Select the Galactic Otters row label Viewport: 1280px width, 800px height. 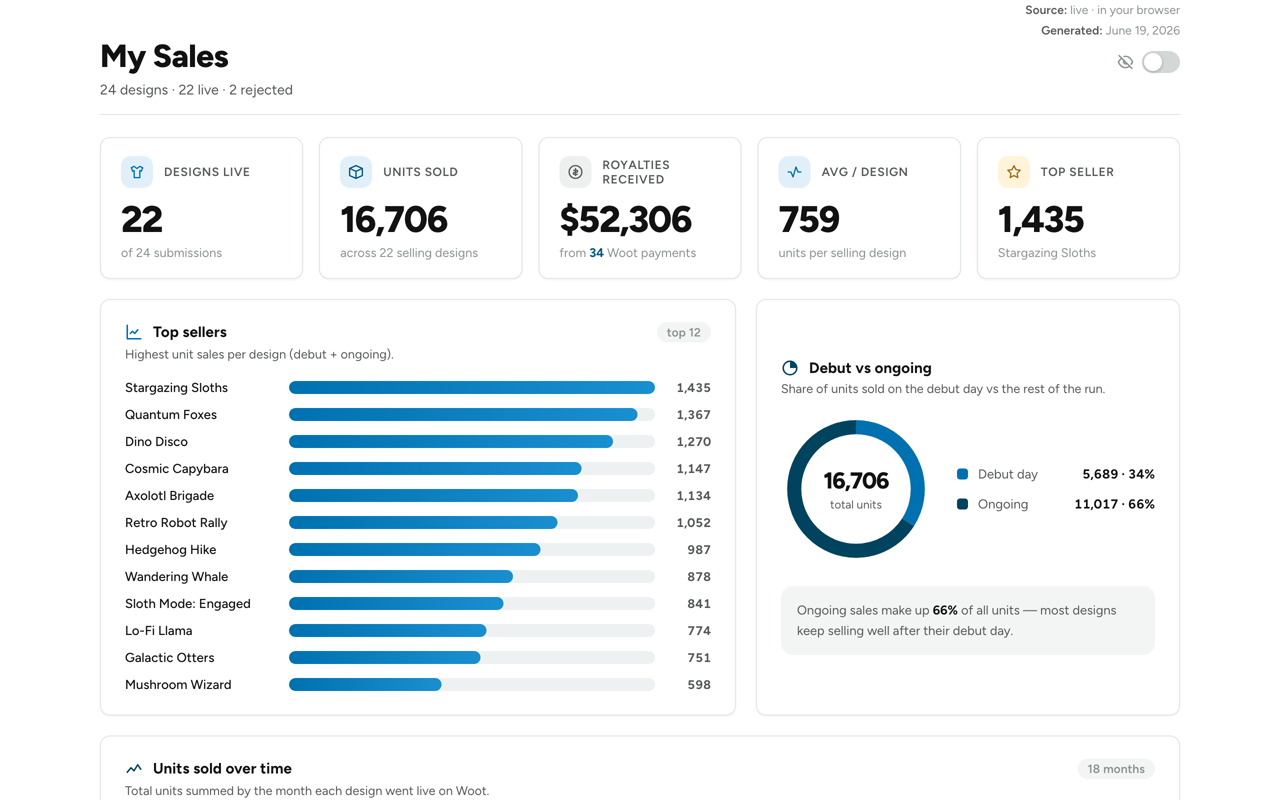tap(170, 658)
